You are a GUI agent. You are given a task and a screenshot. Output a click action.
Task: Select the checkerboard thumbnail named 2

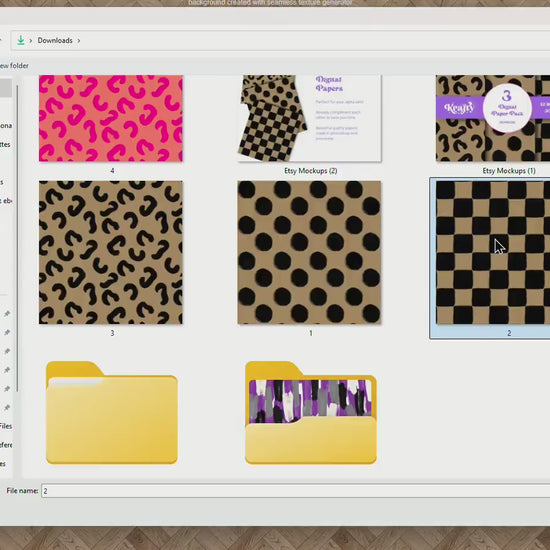point(493,252)
